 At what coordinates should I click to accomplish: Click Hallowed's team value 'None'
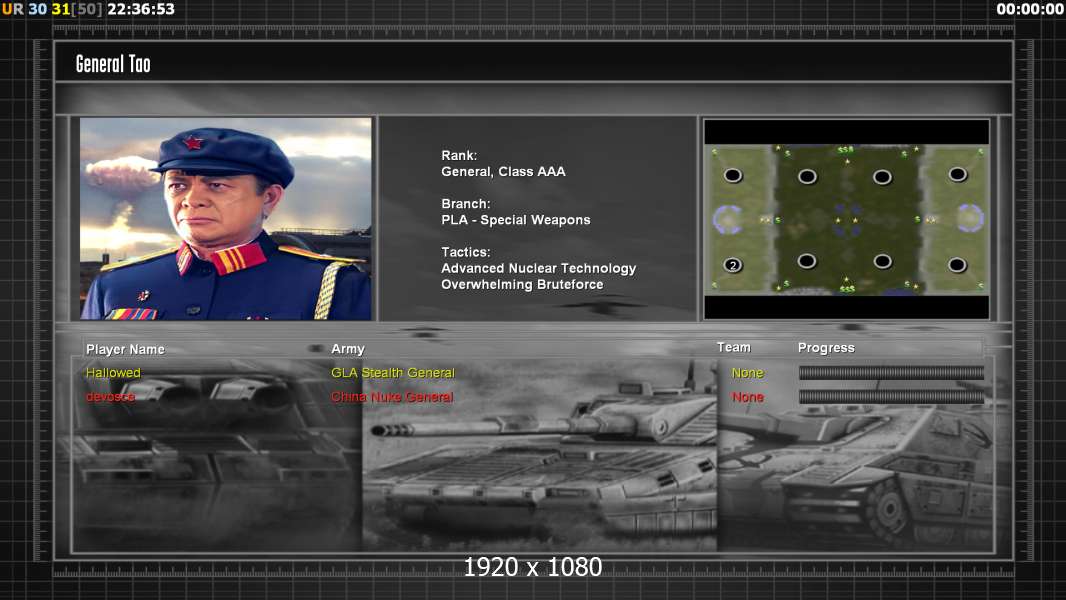click(747, 372)
